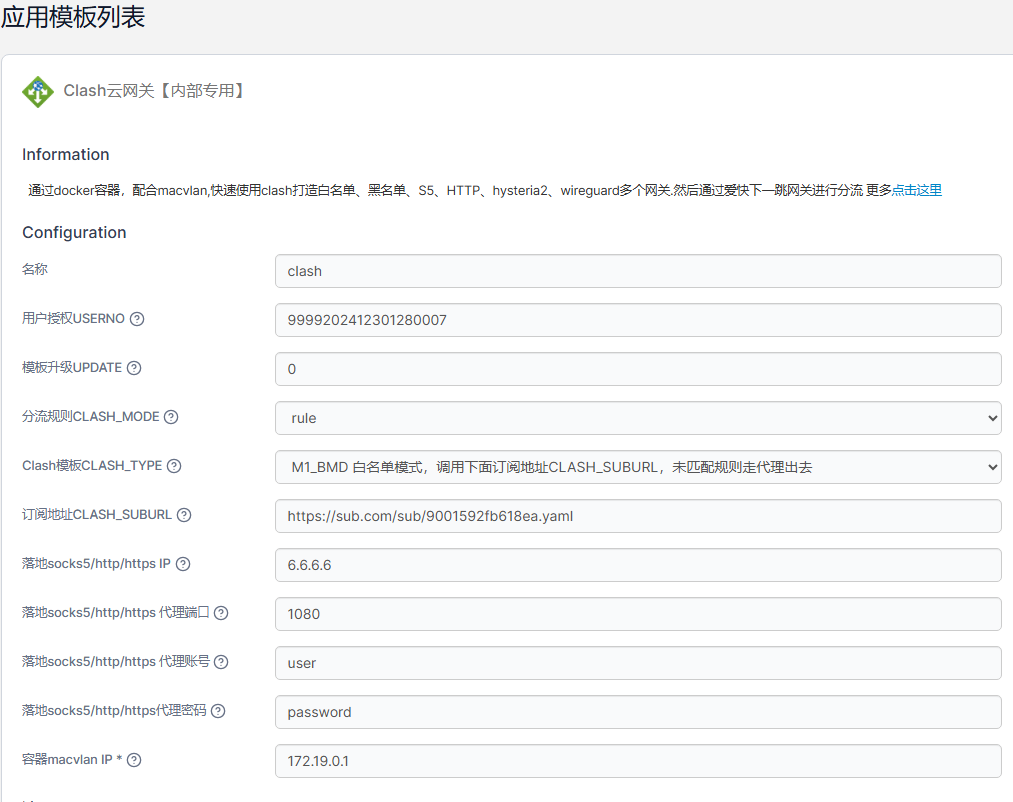Open help icon beside 模板升级UPDATE

click(134, 368)
